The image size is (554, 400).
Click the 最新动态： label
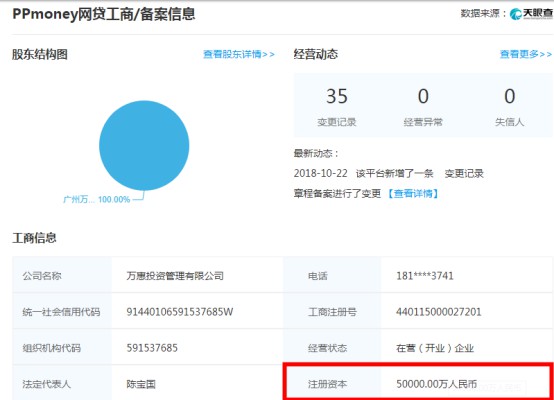click(x=316, y=154)
